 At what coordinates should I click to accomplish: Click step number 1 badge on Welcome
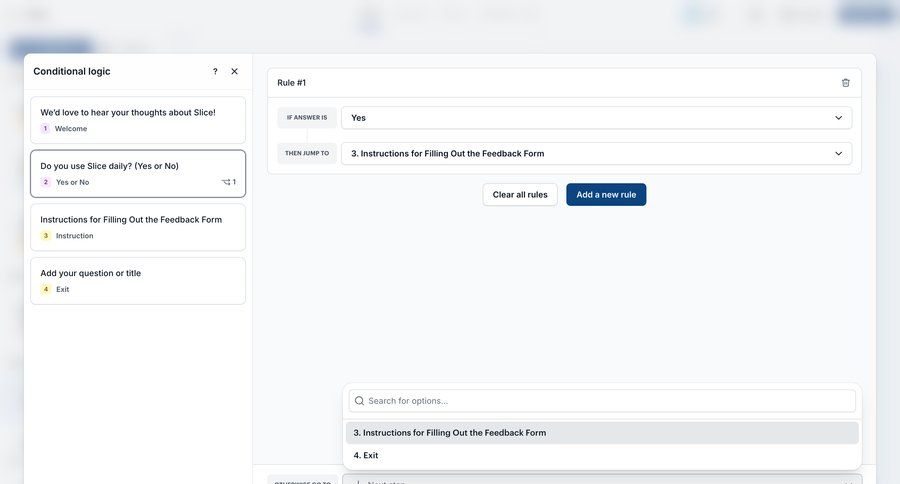45,129
